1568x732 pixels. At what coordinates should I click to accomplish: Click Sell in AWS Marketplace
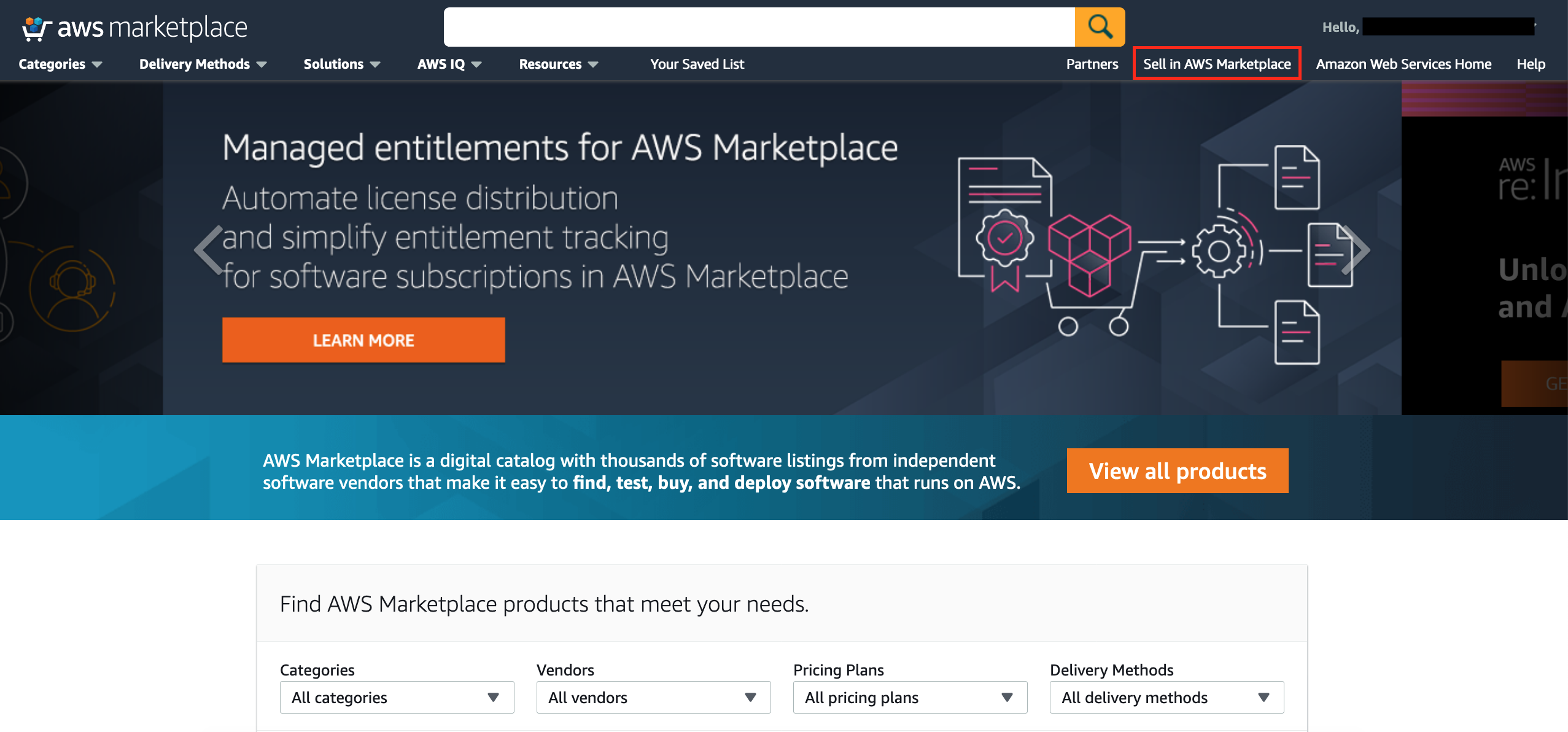[1216, 64]
